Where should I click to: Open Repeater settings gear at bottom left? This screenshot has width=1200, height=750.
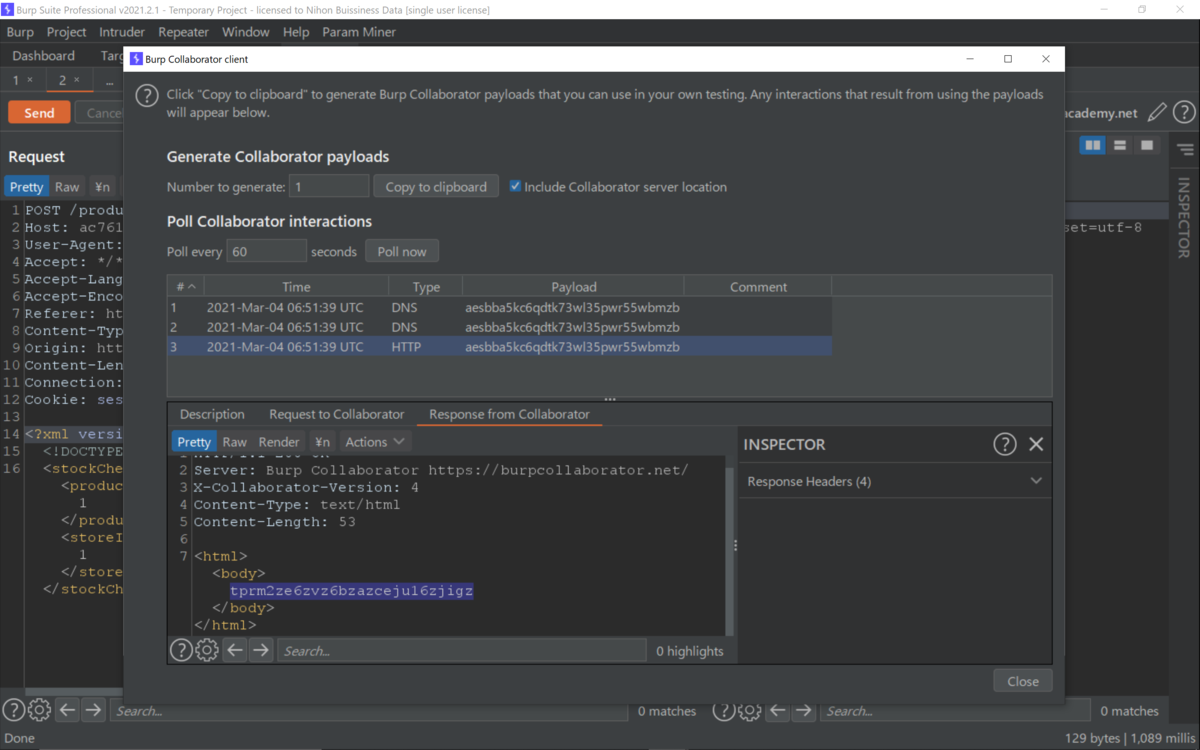pyautogui.click(x=39, y=710)
